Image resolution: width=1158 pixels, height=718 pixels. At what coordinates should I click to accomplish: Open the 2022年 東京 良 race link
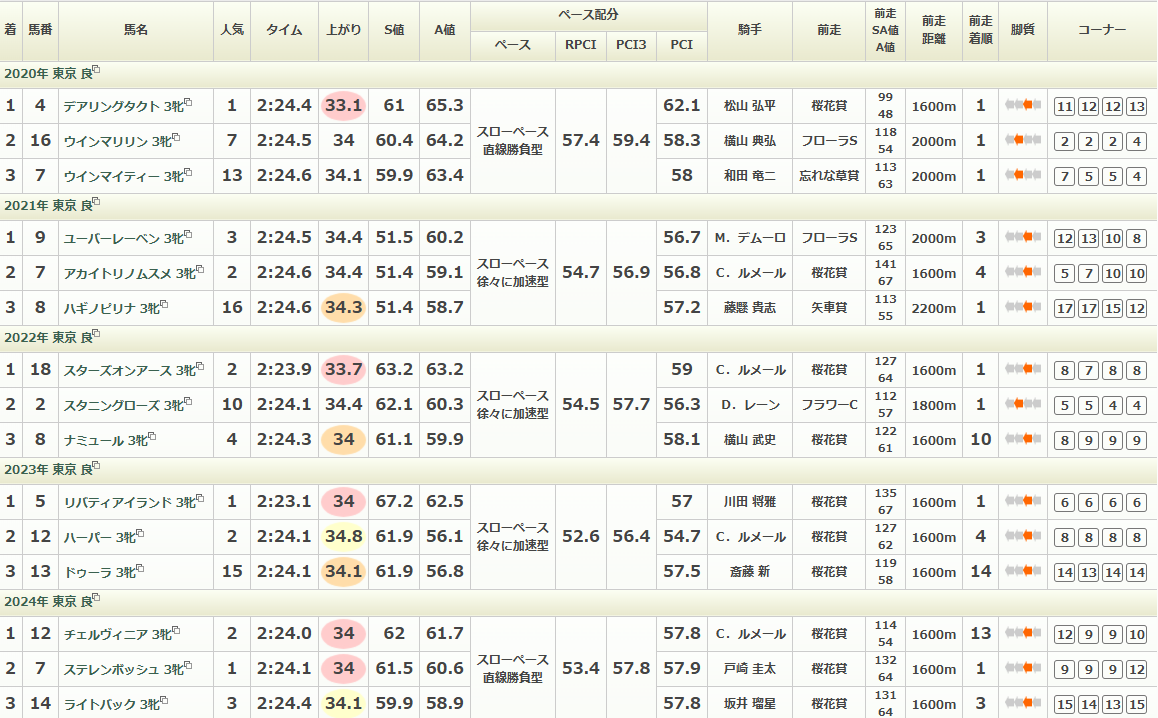pyautogui.click(x=47, y=337)
